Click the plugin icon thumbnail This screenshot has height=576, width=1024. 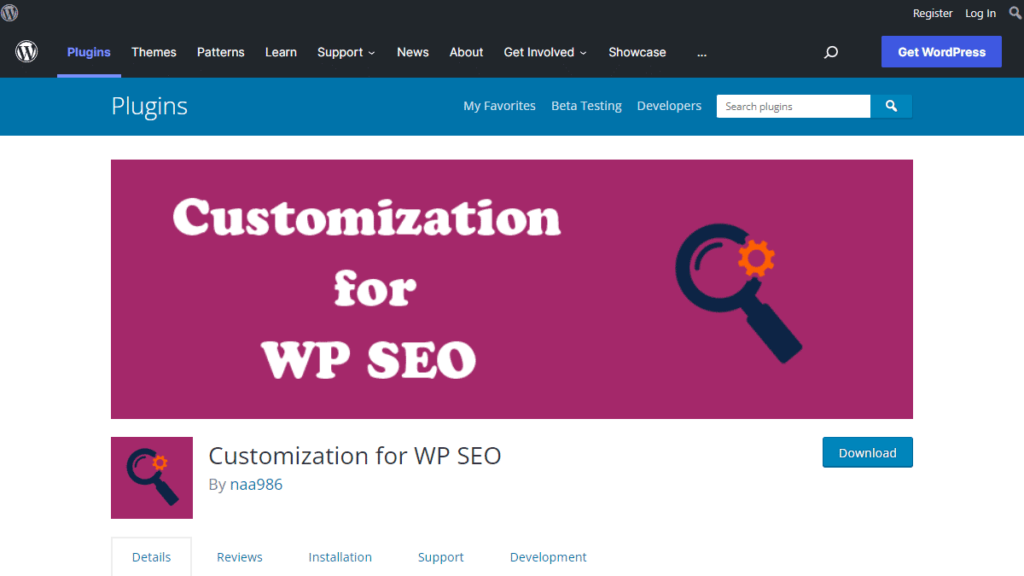coord(152,477)
